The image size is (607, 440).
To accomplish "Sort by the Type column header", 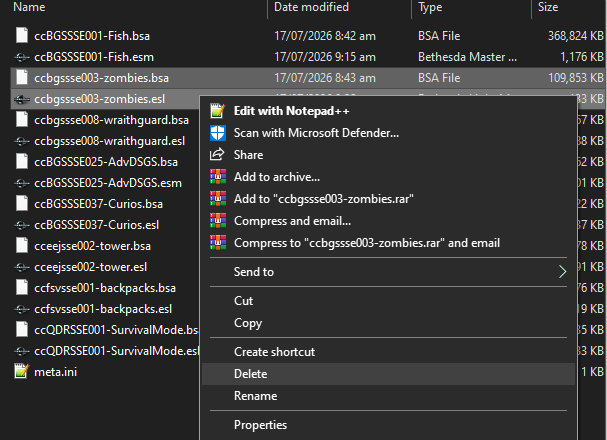I will pyautogui.click(x=430, y=7).
